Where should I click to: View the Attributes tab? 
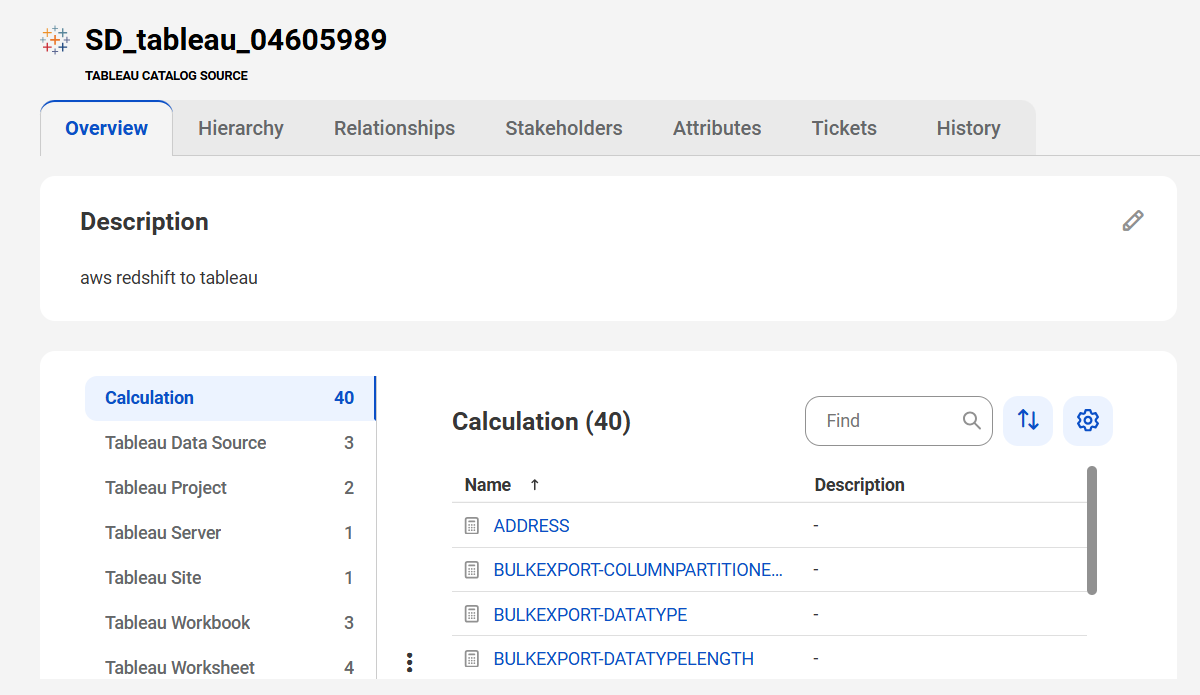(717, 128)
